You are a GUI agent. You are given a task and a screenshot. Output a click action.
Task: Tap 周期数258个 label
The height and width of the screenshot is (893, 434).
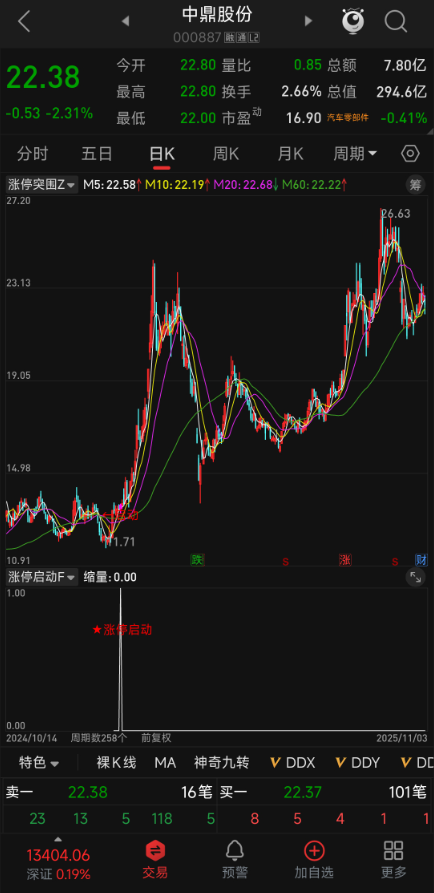click(x=99, y=738)
